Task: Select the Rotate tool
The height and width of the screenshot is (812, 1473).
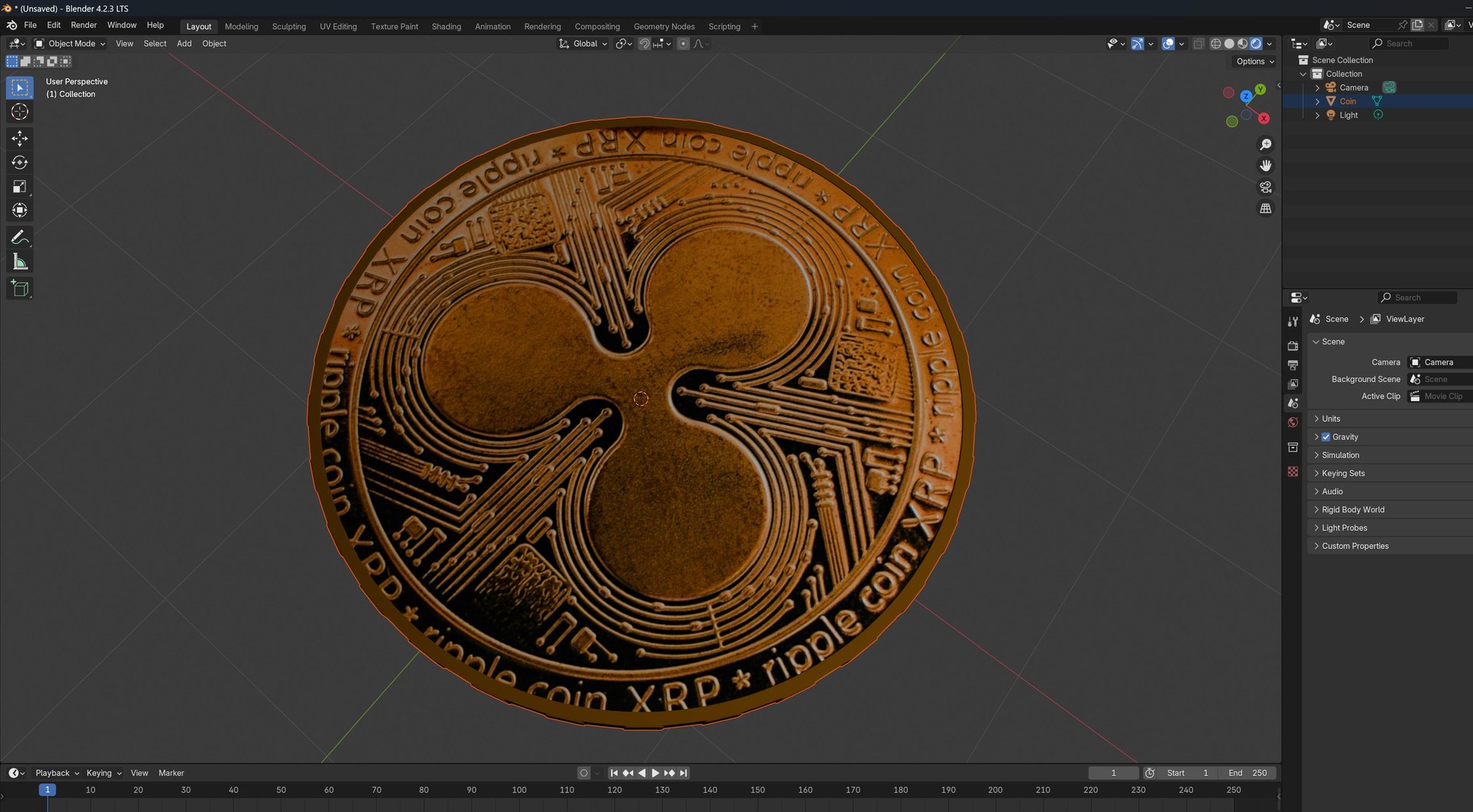Action: [20, 163]
